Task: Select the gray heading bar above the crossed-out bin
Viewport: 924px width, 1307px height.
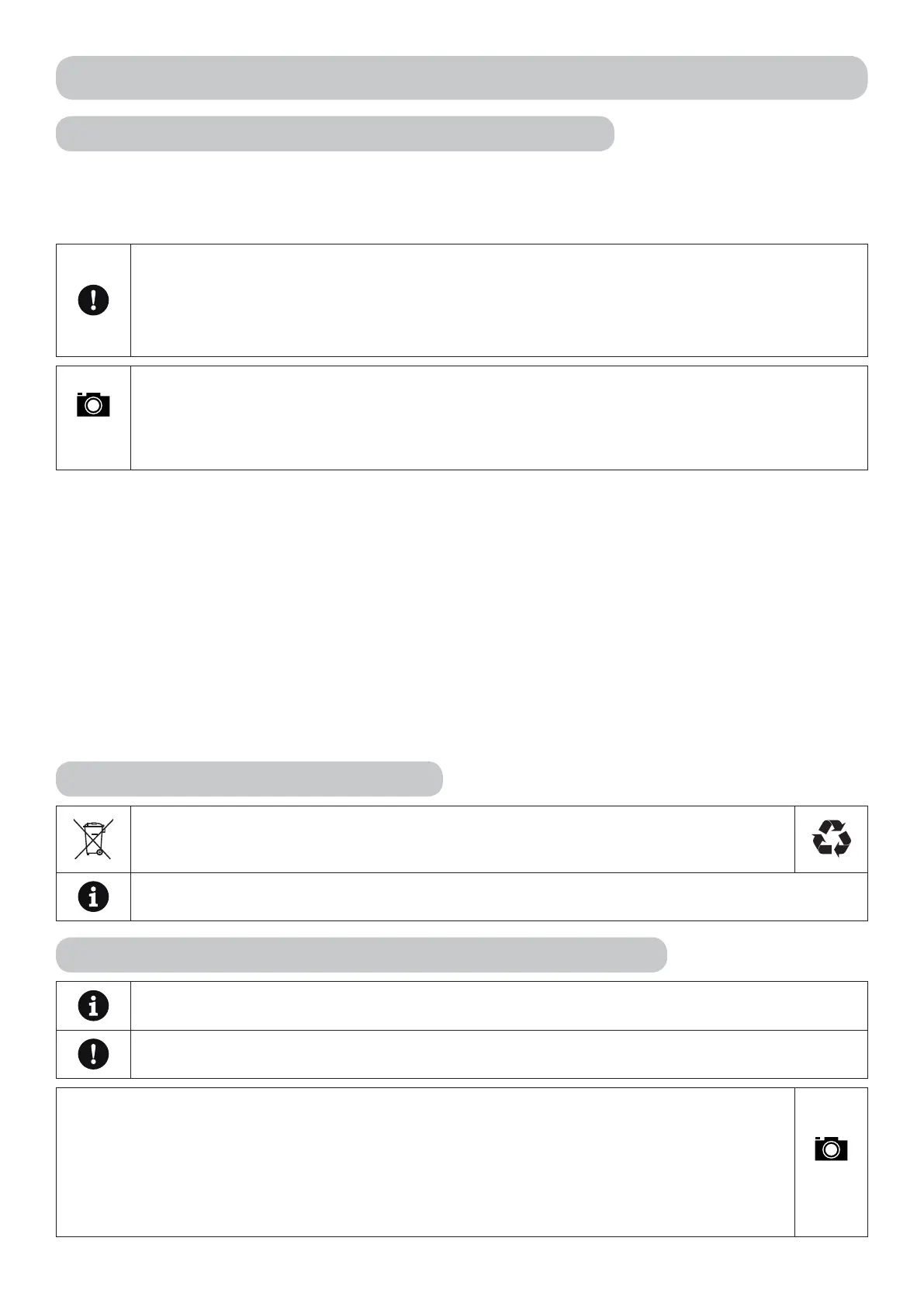Action: (x=249, y=778)
